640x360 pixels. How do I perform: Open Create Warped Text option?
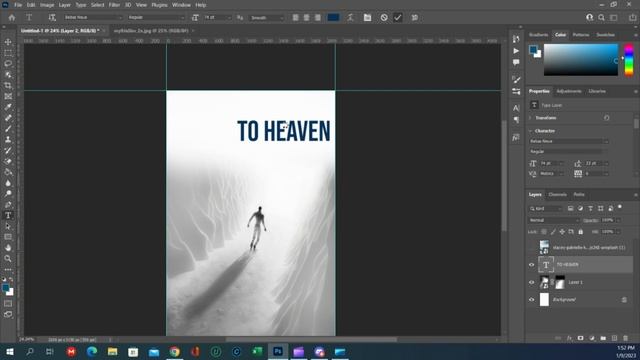[x=350, y=18]
